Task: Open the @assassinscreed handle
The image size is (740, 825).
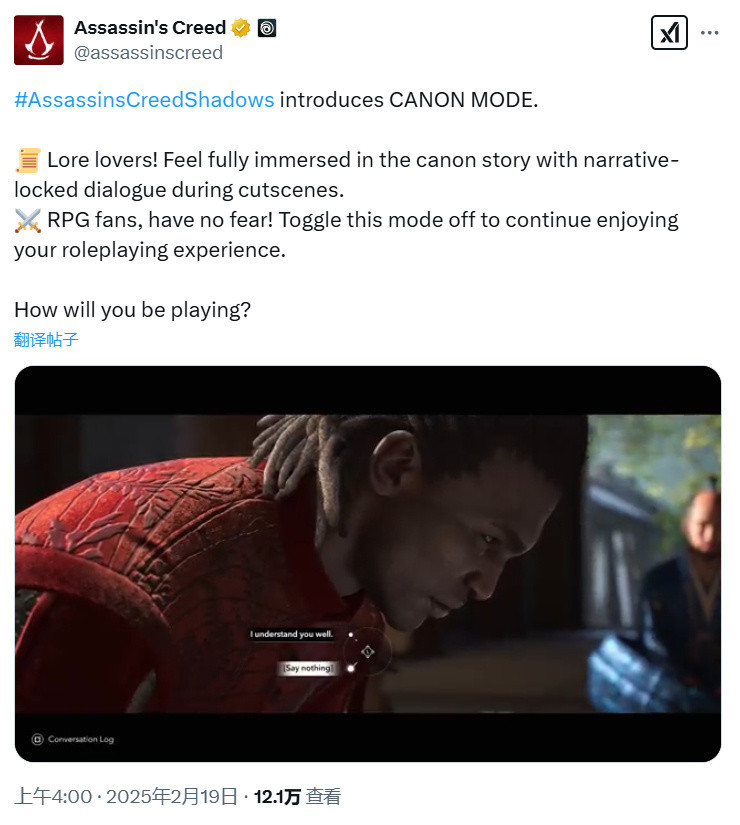Action: [x=148, y=53]
